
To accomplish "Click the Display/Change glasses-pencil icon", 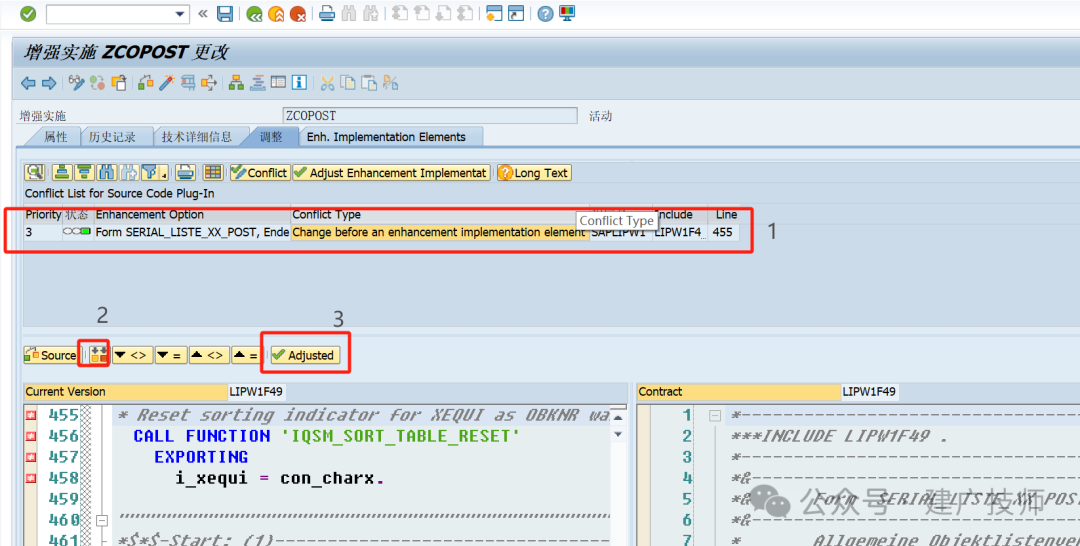I will pyautogui.click(x=76, y=83).
